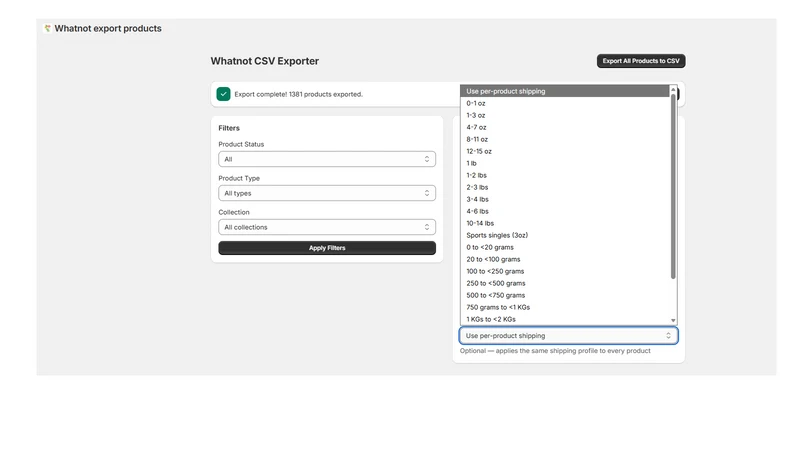
Task: Click the 'Product Type' label
Action: pyautogui.click(x=239, y=178)
